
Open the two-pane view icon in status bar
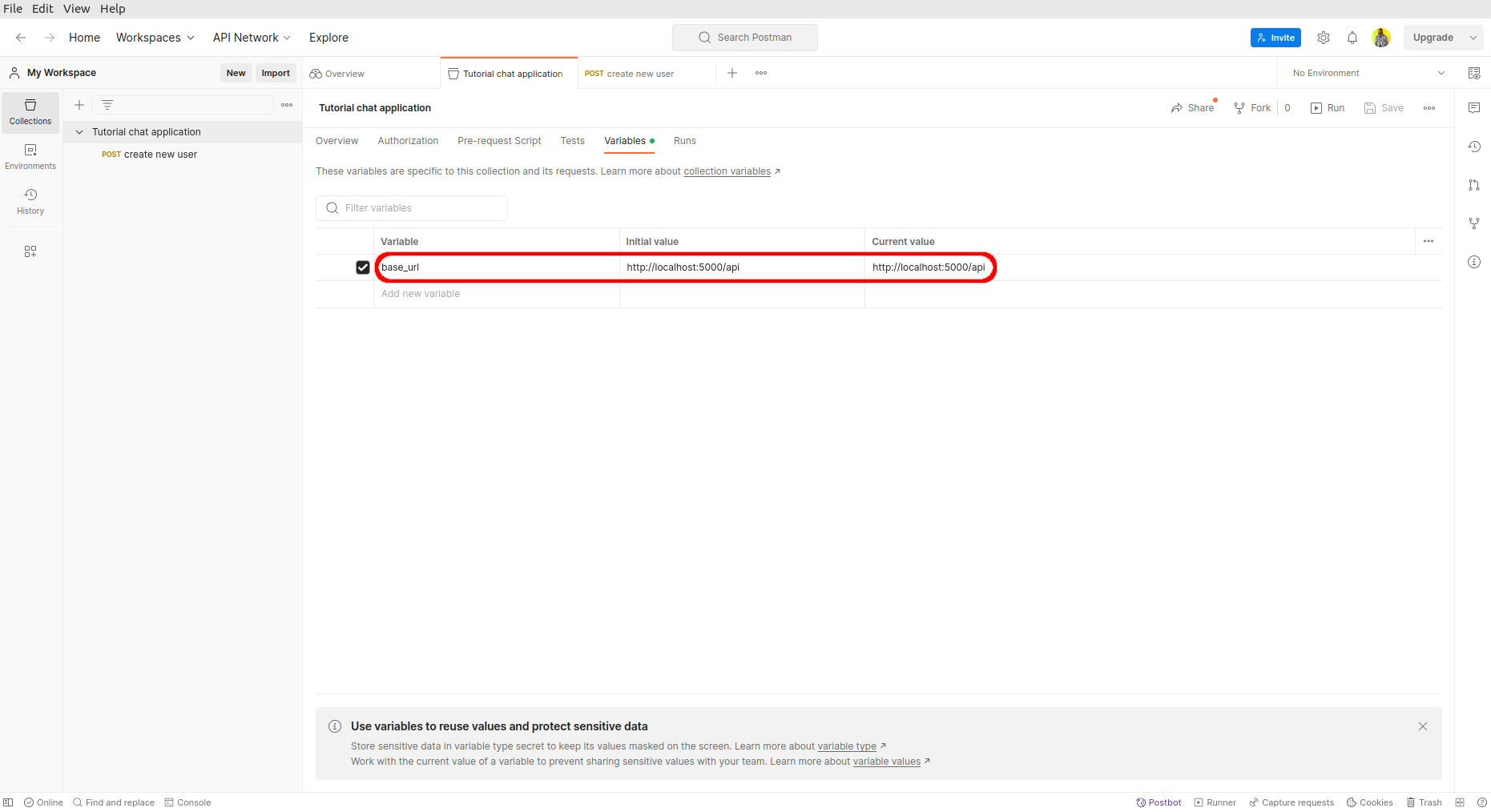(x=1460, y=802)
